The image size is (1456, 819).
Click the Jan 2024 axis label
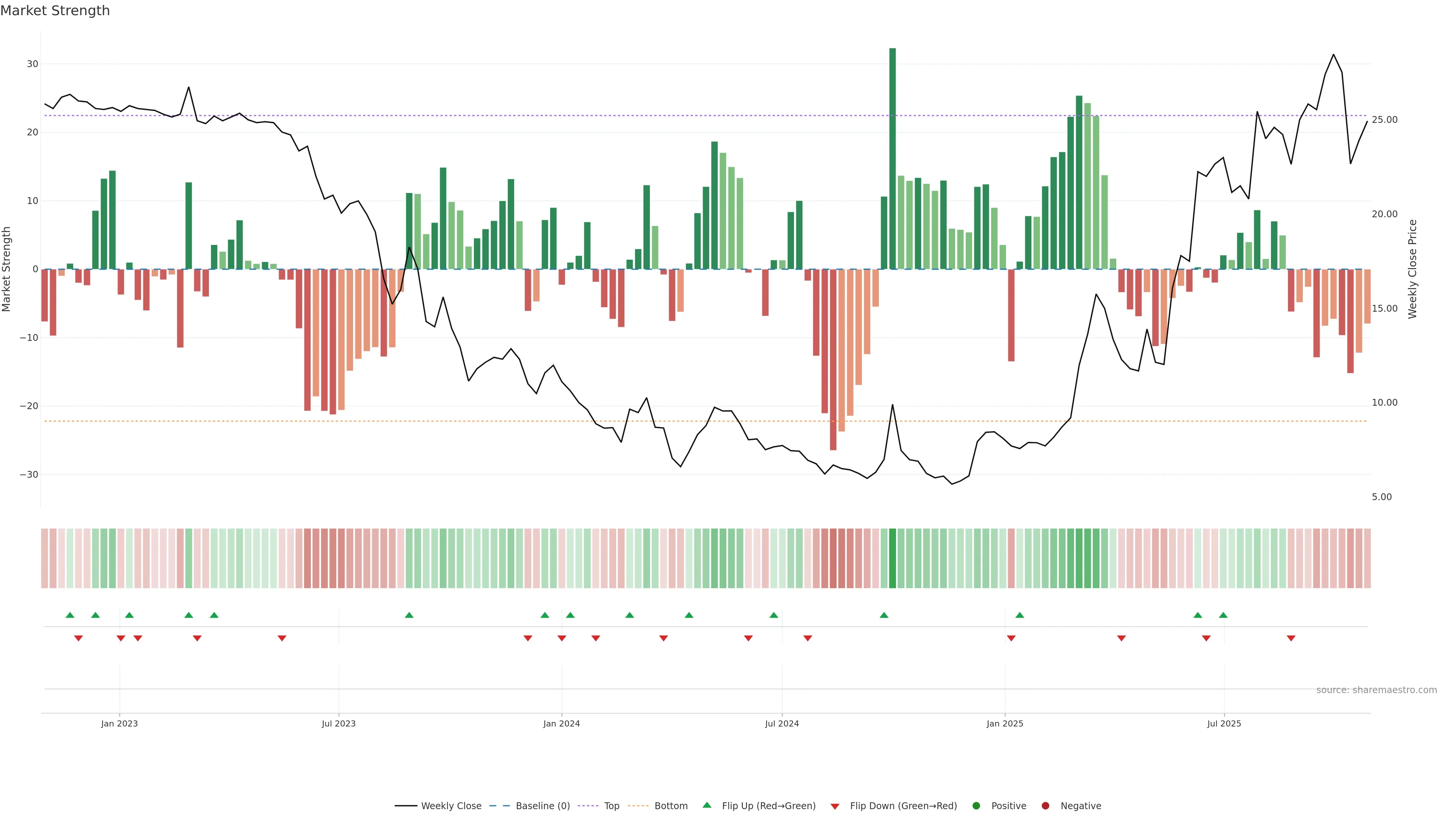pyautogui.click(x=561, y=723)
